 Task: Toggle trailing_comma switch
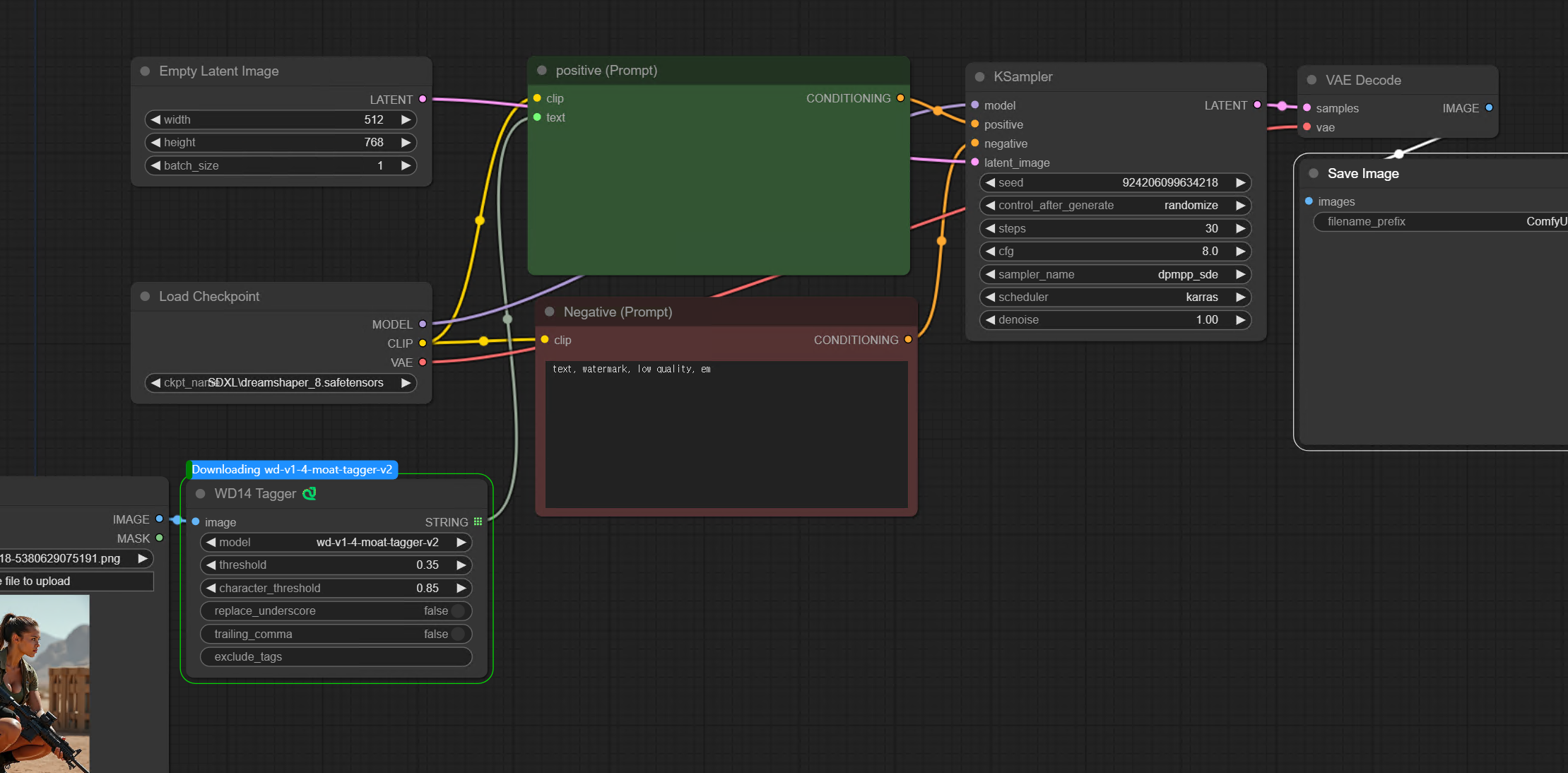pyautogui.click(x=457, y=634)
